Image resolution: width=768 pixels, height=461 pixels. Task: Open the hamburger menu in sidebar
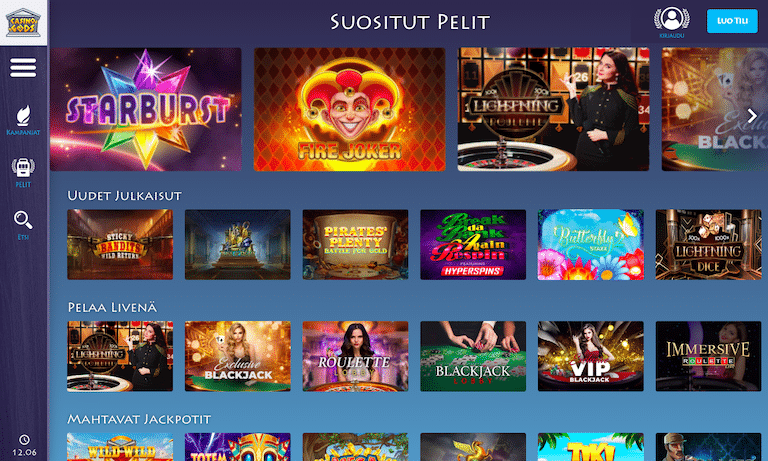click(x=23, y=68)
